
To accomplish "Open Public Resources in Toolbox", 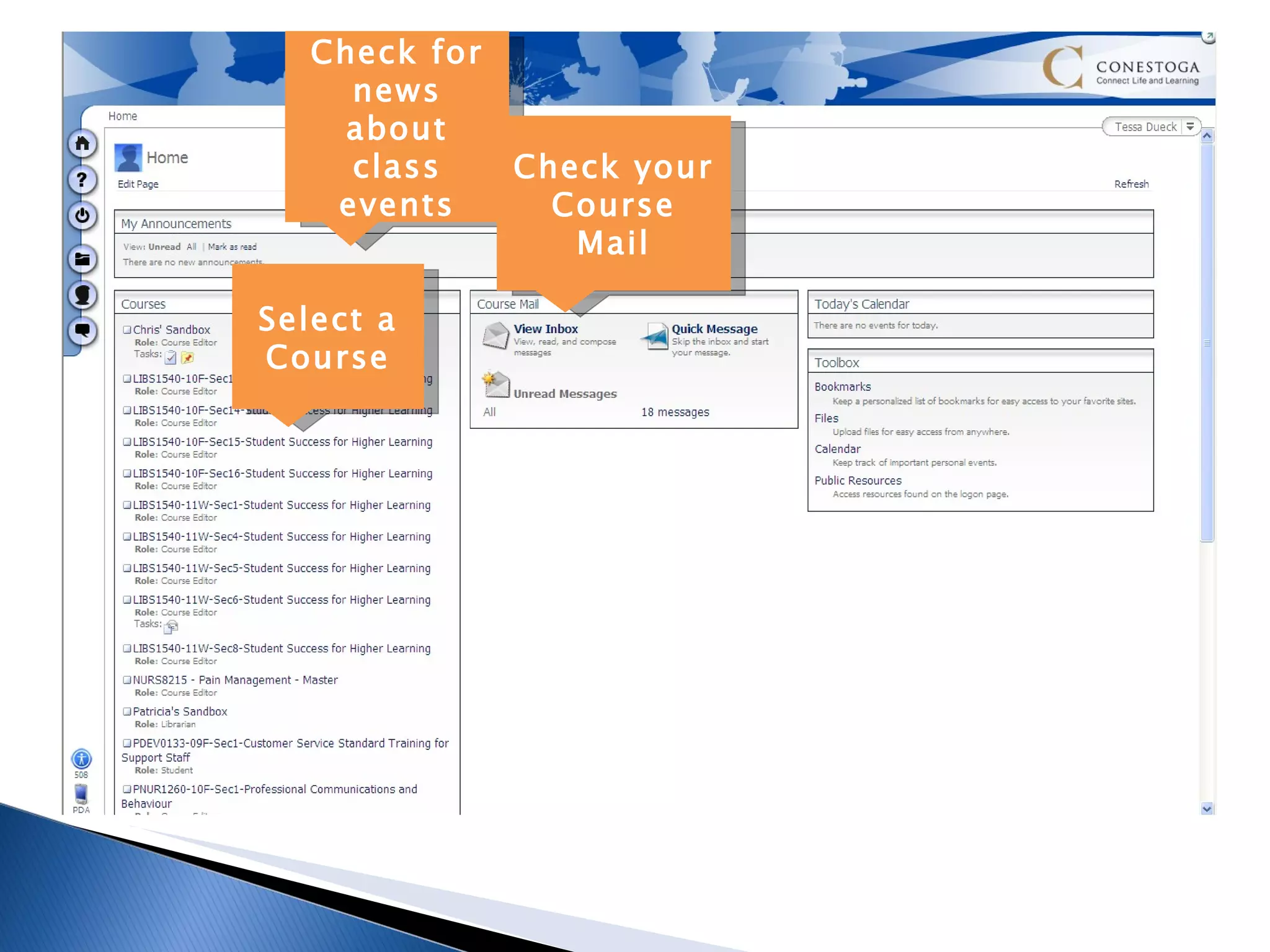I will pyautogui.click(x=858, y=480).
